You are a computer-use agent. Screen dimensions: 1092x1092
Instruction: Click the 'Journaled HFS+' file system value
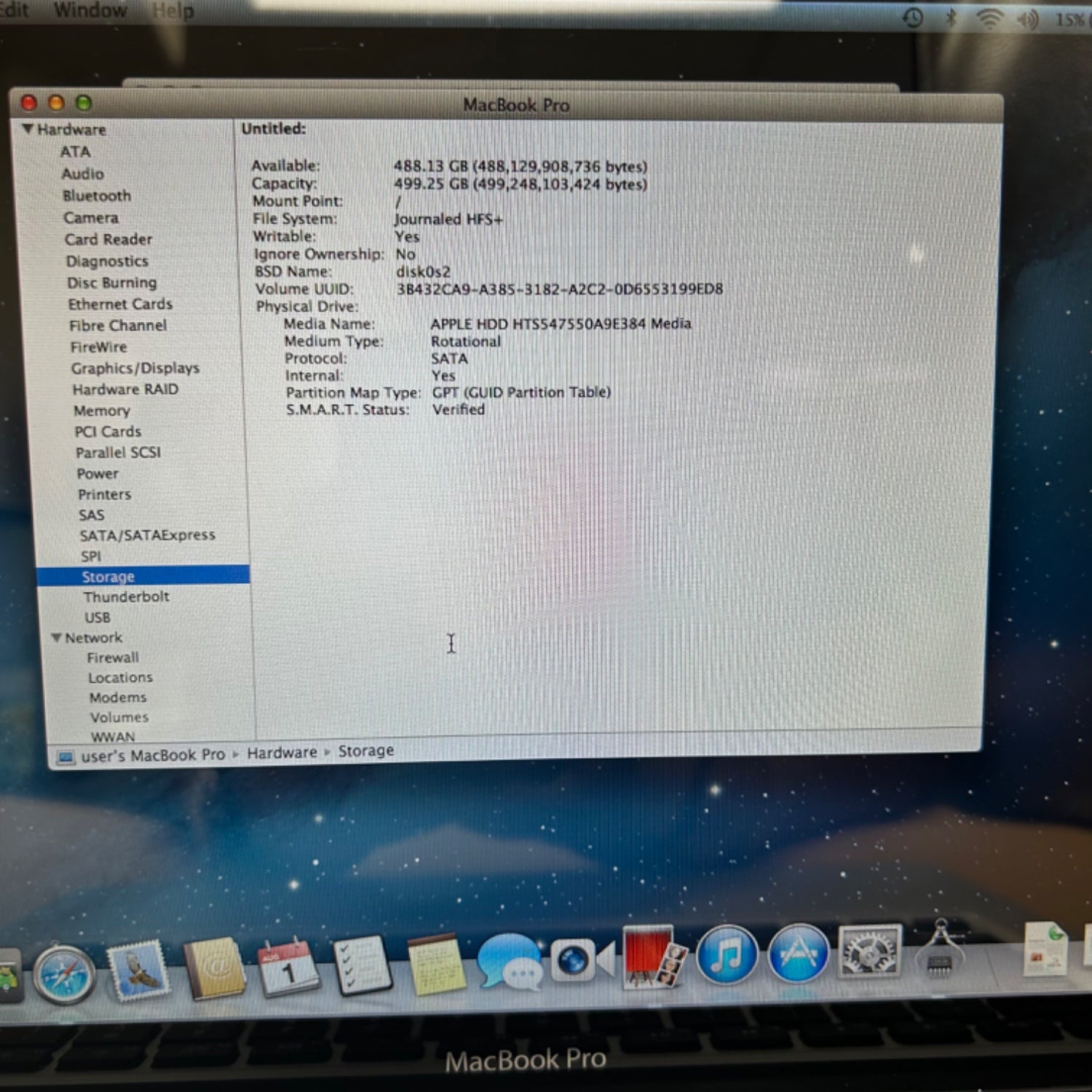coord(448,219)
